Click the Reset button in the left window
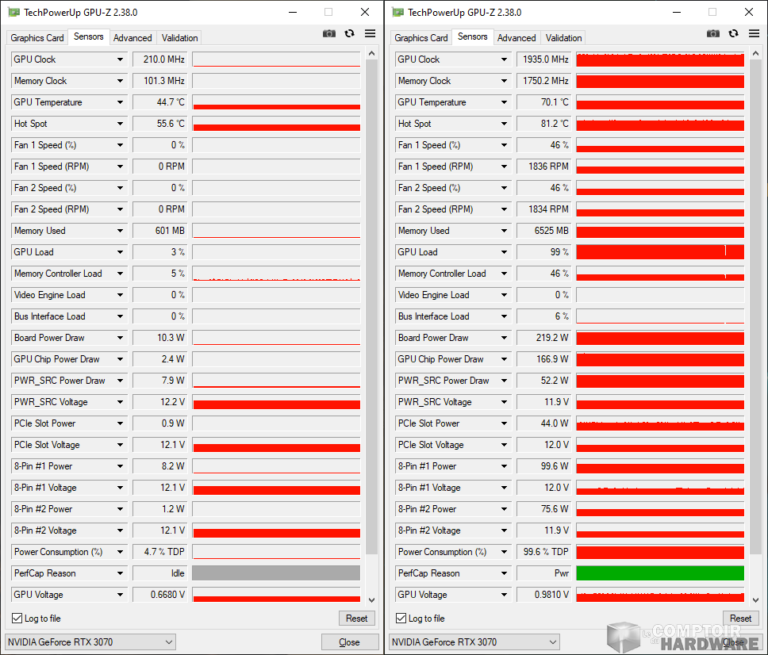 (x=356, y=619)
